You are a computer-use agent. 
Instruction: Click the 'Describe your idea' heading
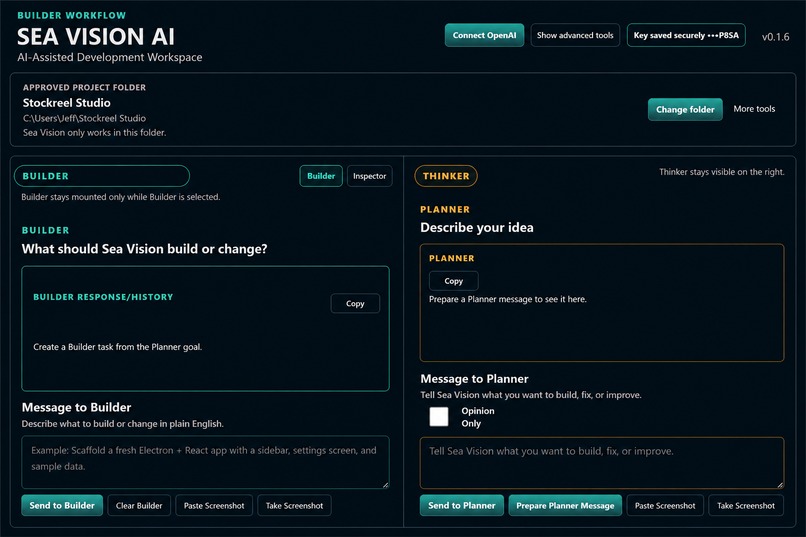[x=477, y=228]
